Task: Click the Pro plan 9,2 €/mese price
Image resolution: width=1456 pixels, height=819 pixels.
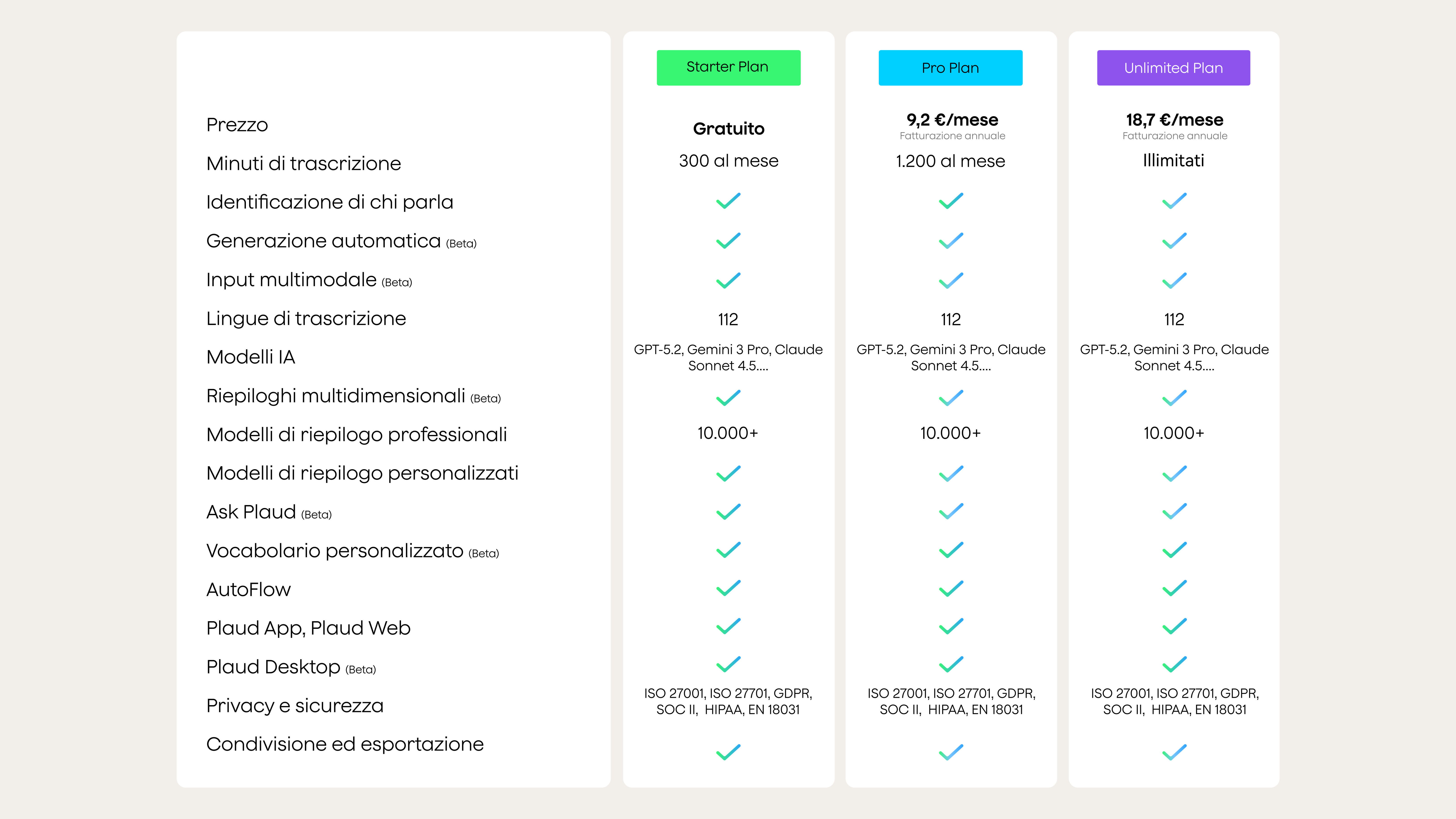Action: pyautogui.click(x=952, y=120)
